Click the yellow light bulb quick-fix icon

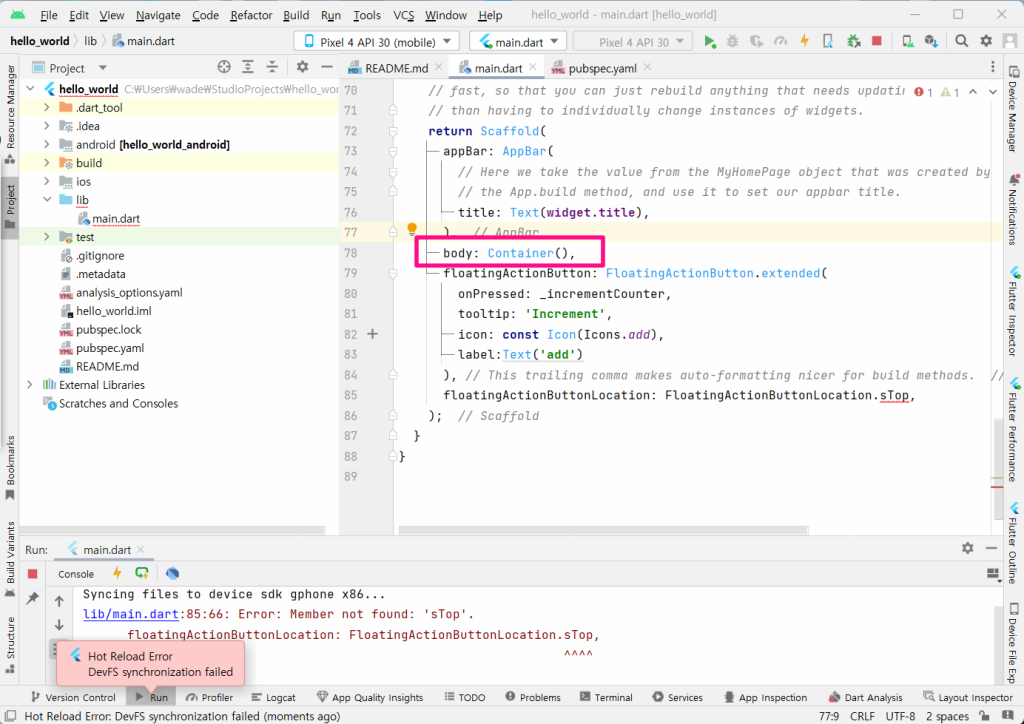click(411, 230)
